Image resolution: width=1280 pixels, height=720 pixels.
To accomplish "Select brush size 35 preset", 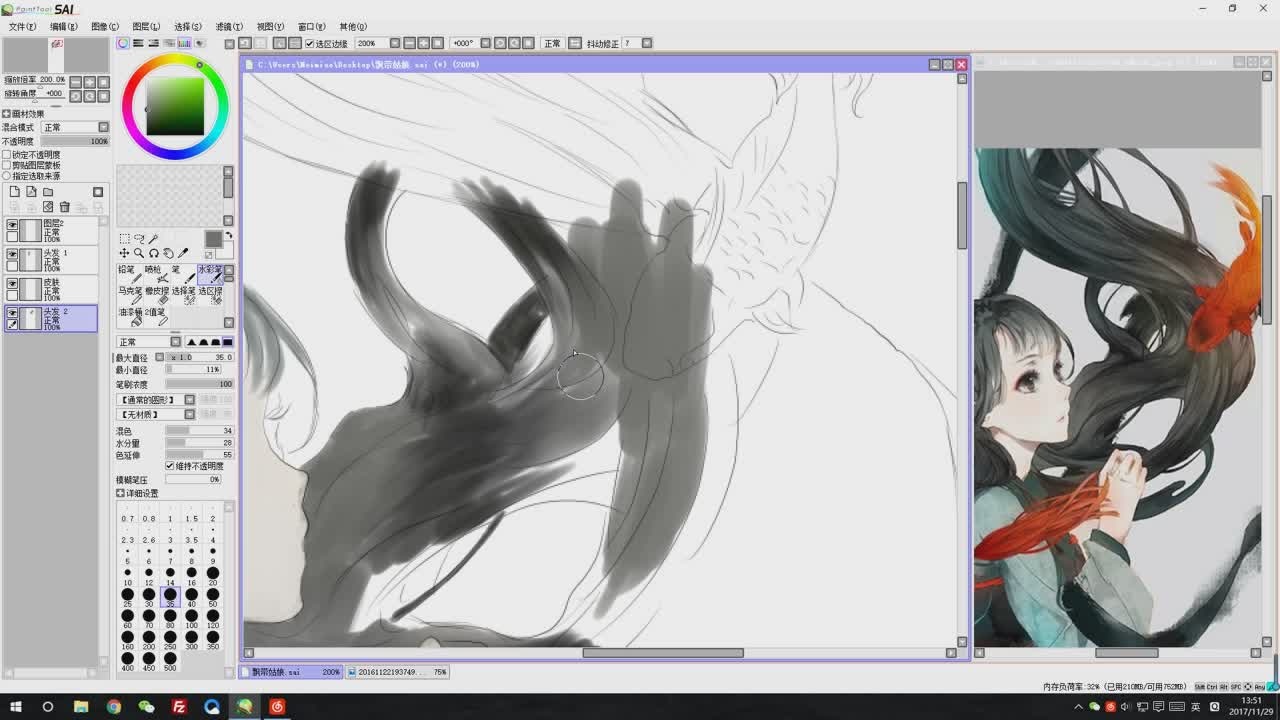I will 170,598.
